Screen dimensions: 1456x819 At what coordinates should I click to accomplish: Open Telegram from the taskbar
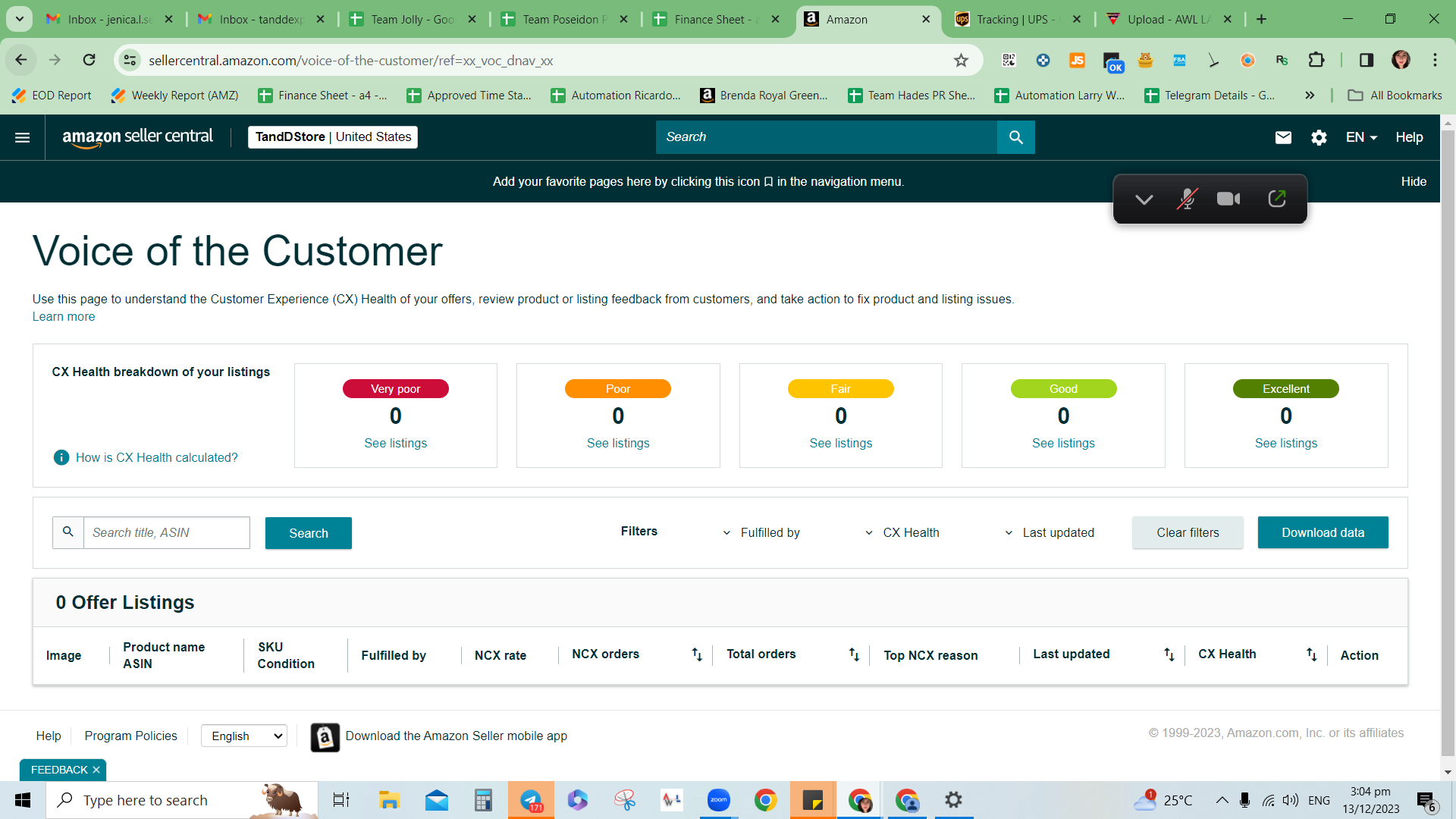531,800
